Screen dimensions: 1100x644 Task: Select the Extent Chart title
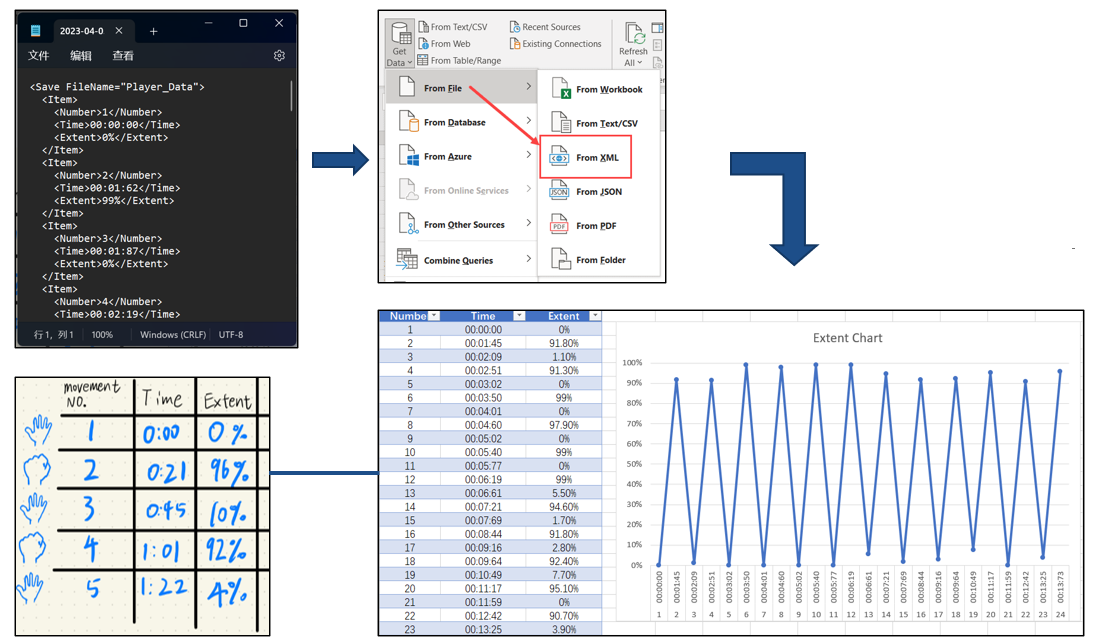[847, 338]
